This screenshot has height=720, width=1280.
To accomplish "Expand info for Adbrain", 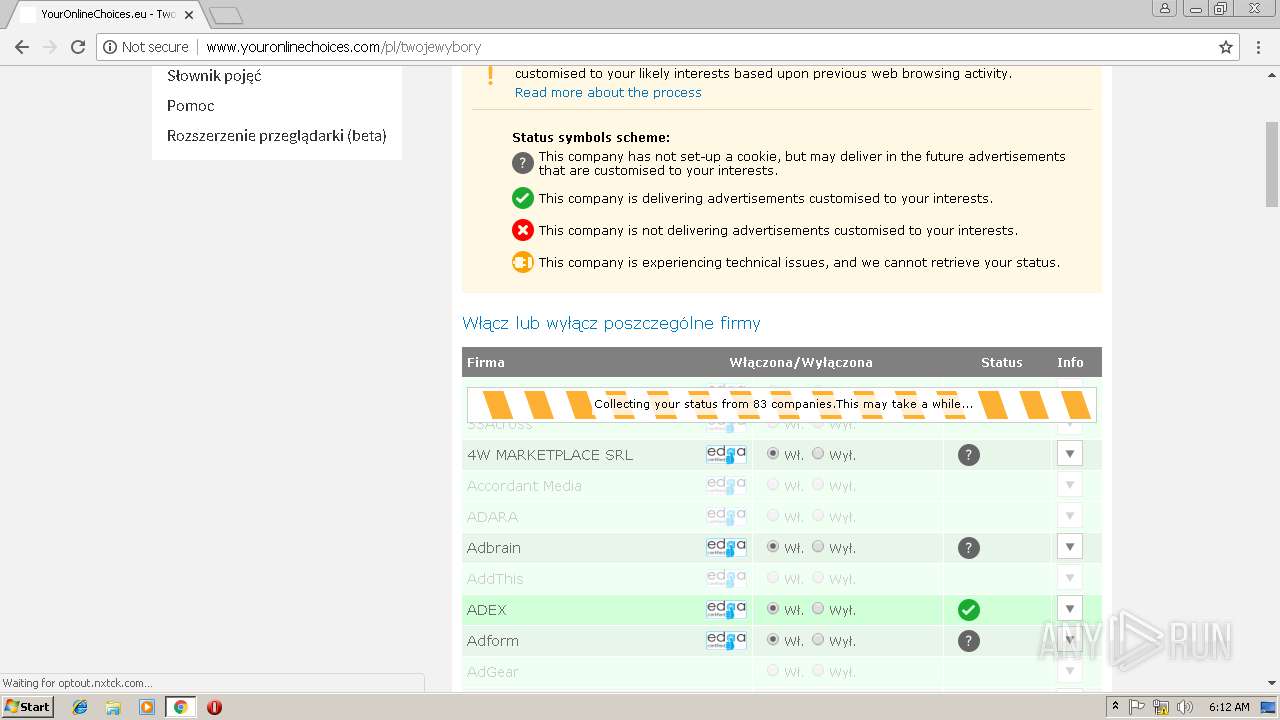I will (1069, 547).
